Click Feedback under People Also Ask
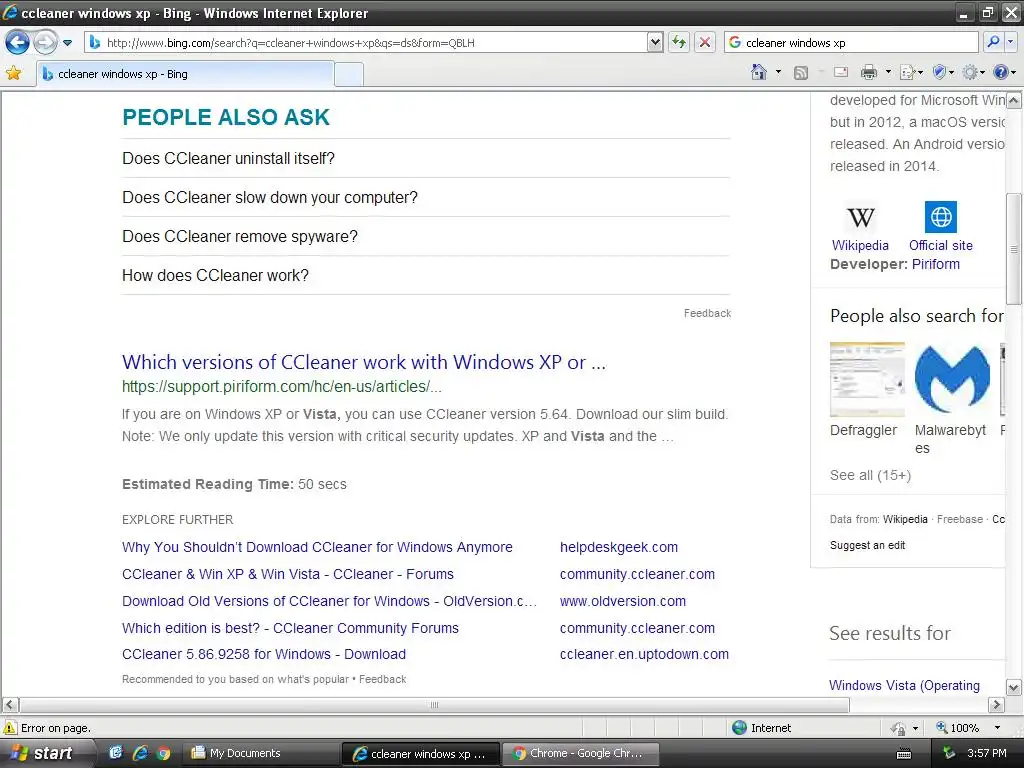The width and height of the screenshot is (1024, 768). (707, 313)
